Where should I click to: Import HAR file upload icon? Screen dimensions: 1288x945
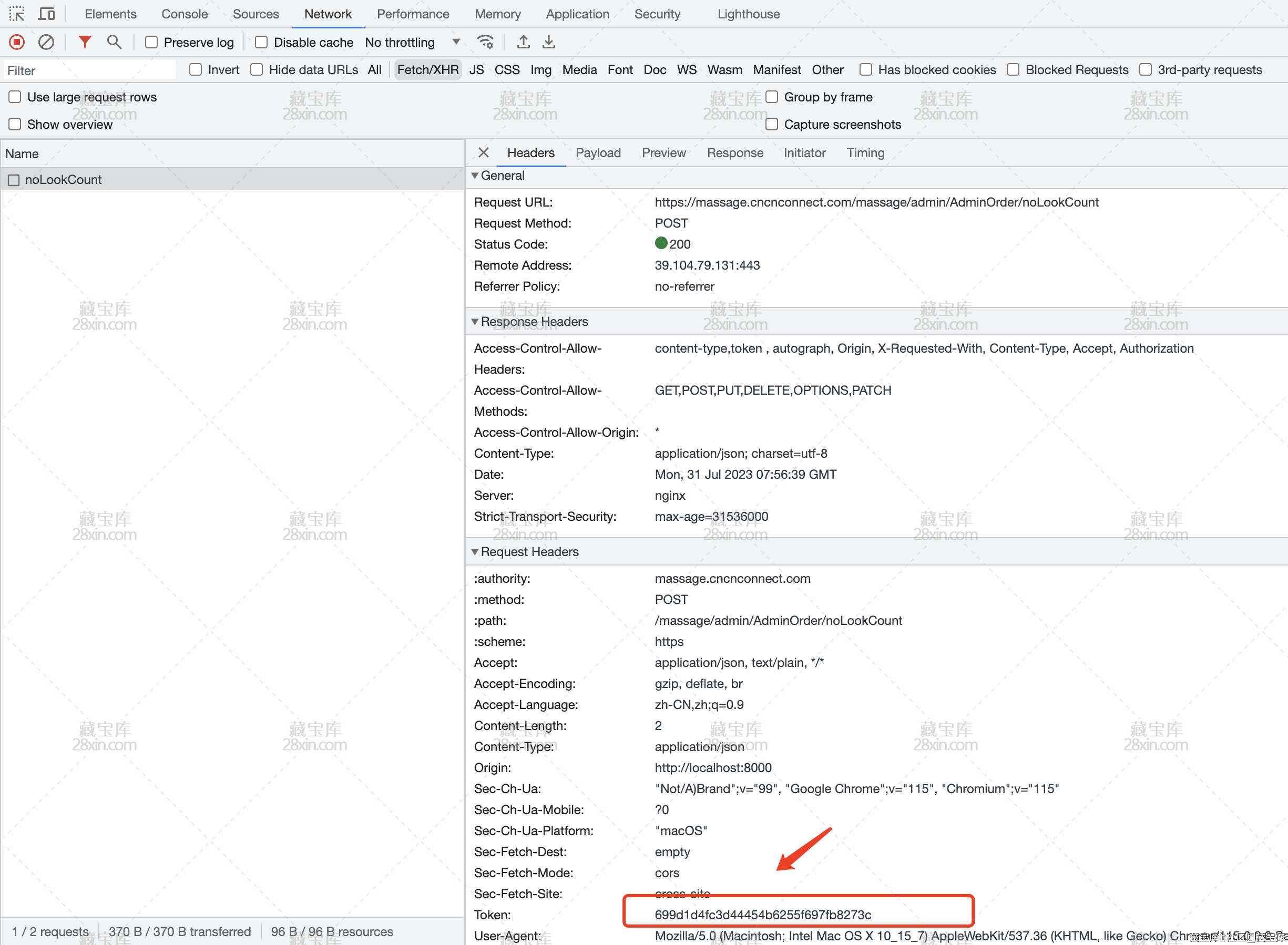[523, 42]
